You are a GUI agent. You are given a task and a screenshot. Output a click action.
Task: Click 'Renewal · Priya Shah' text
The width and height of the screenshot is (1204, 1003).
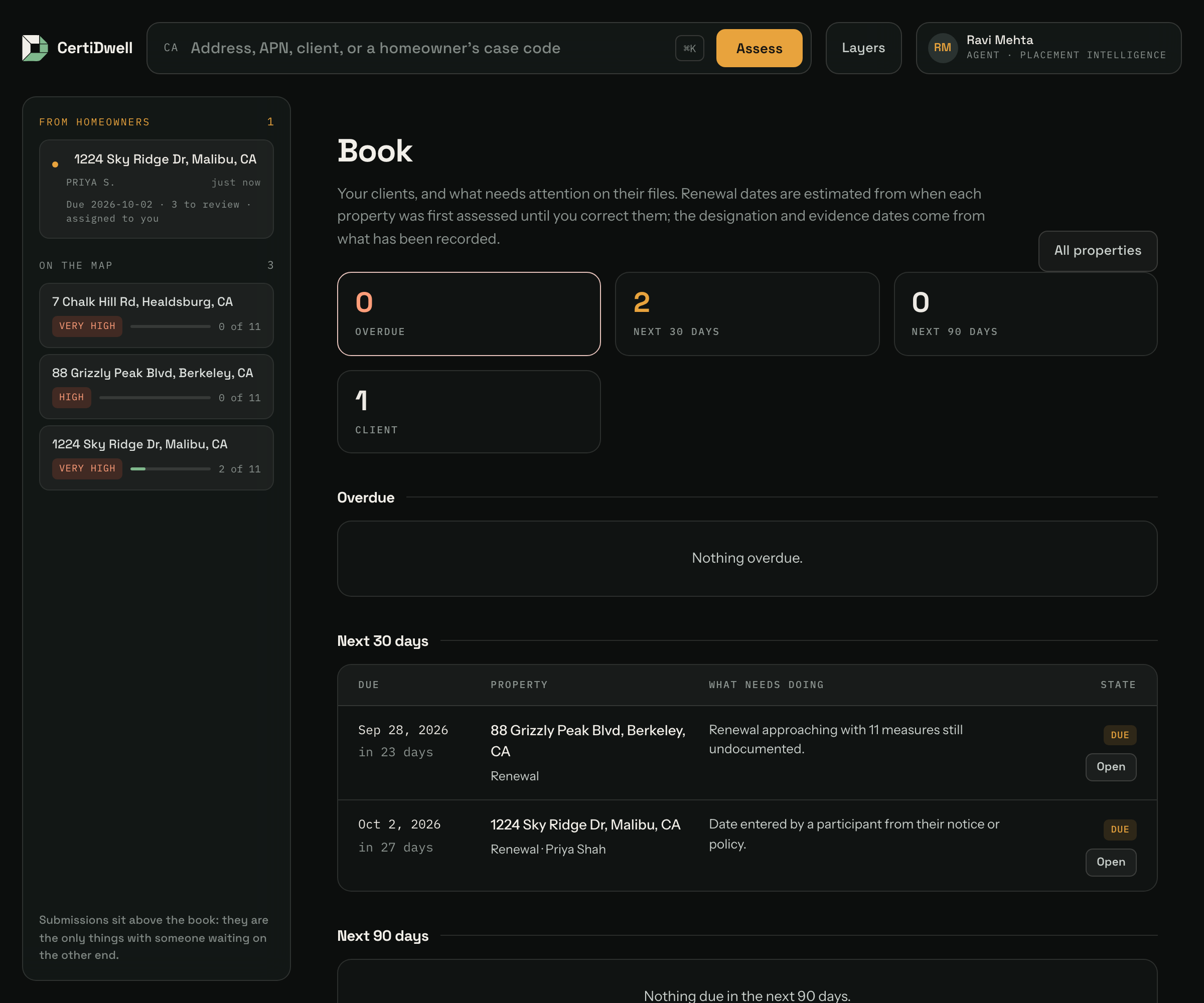pyautogui.click(x=548, y=850)
